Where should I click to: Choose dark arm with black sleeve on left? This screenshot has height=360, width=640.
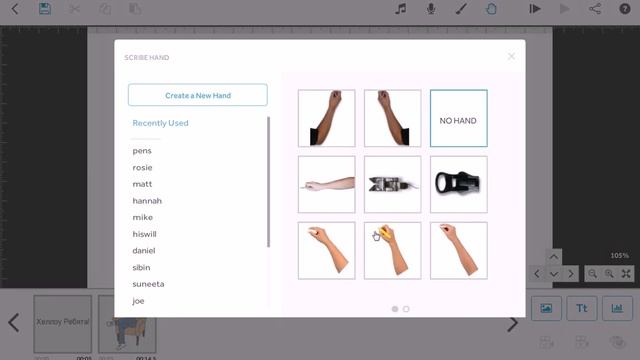(x=327, y=118)
